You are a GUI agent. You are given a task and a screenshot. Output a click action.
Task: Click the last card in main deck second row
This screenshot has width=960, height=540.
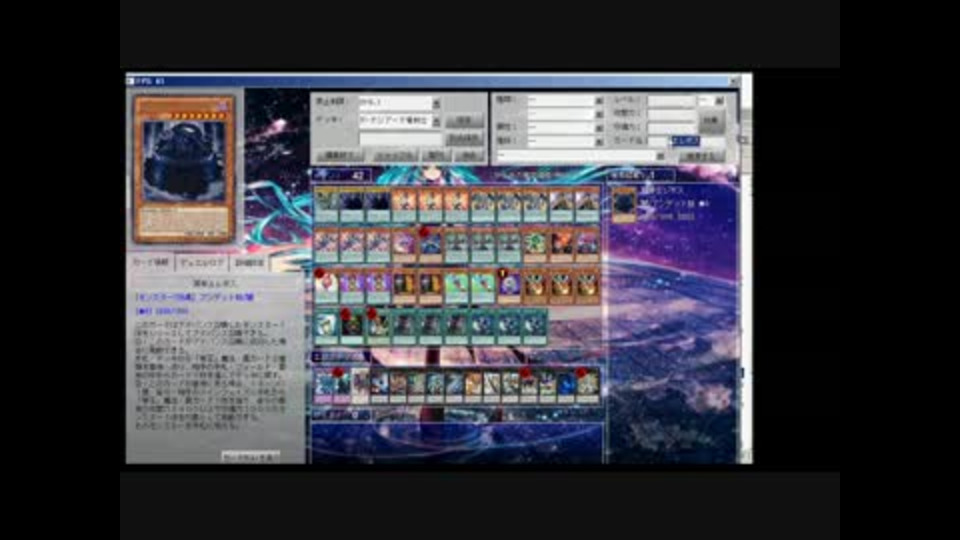pyautogui.click(x=587, y=246)
